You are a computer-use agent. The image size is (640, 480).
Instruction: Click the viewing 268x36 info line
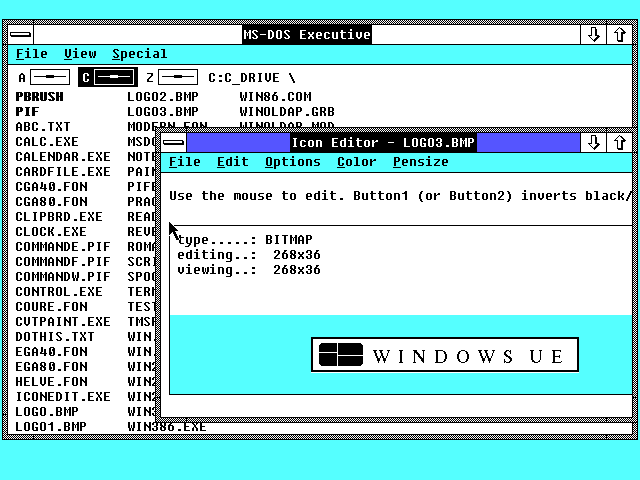249,270
